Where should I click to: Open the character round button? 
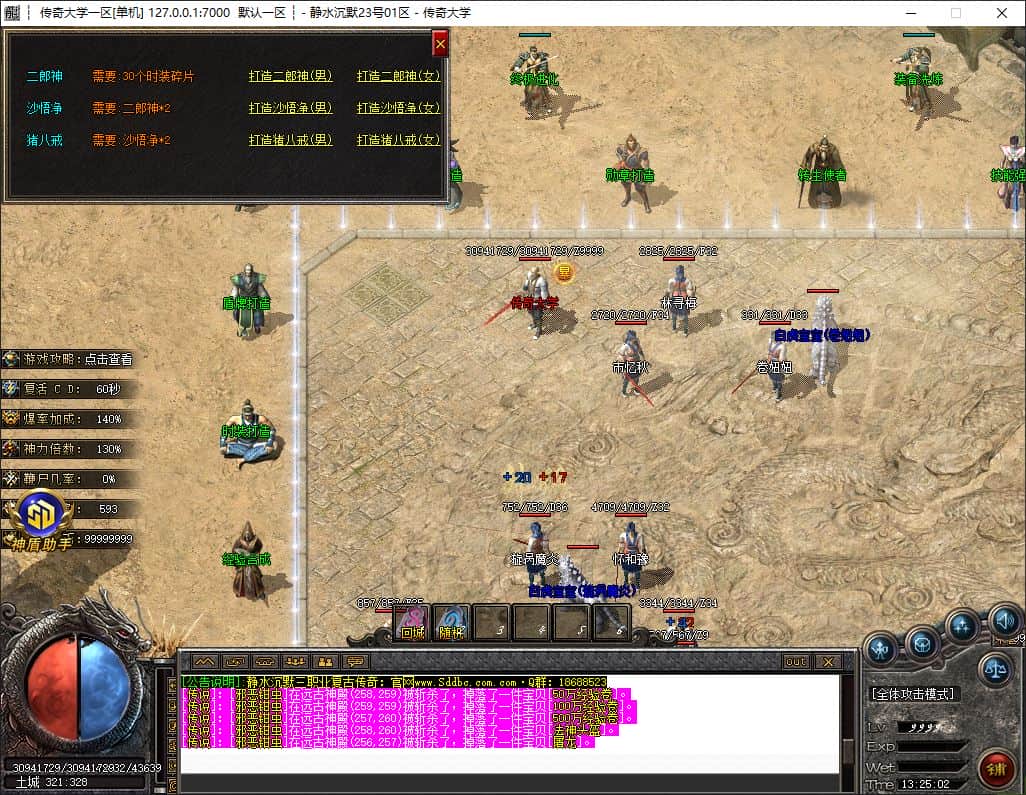[881, 648]
